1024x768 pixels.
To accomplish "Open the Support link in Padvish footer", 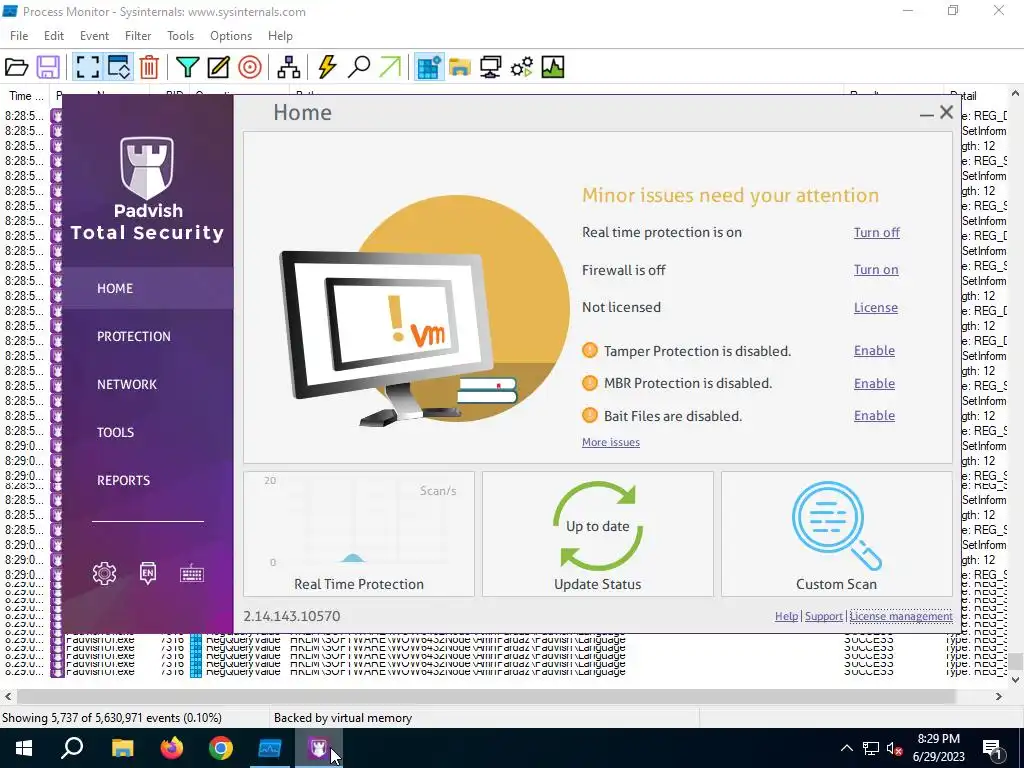I will click(x=824, y=616).
